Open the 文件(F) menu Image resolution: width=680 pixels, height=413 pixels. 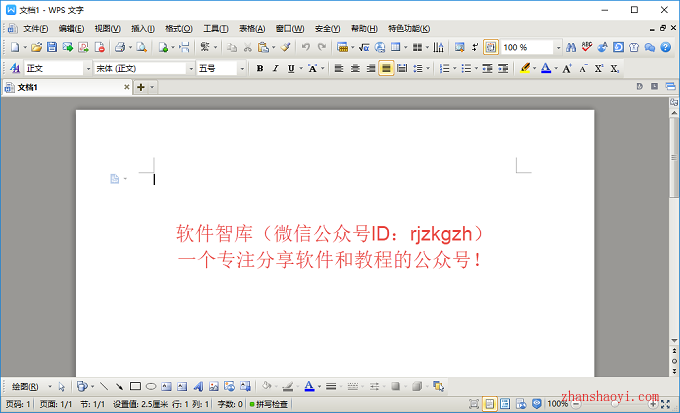pyautogui.click(x=36, y=29)
